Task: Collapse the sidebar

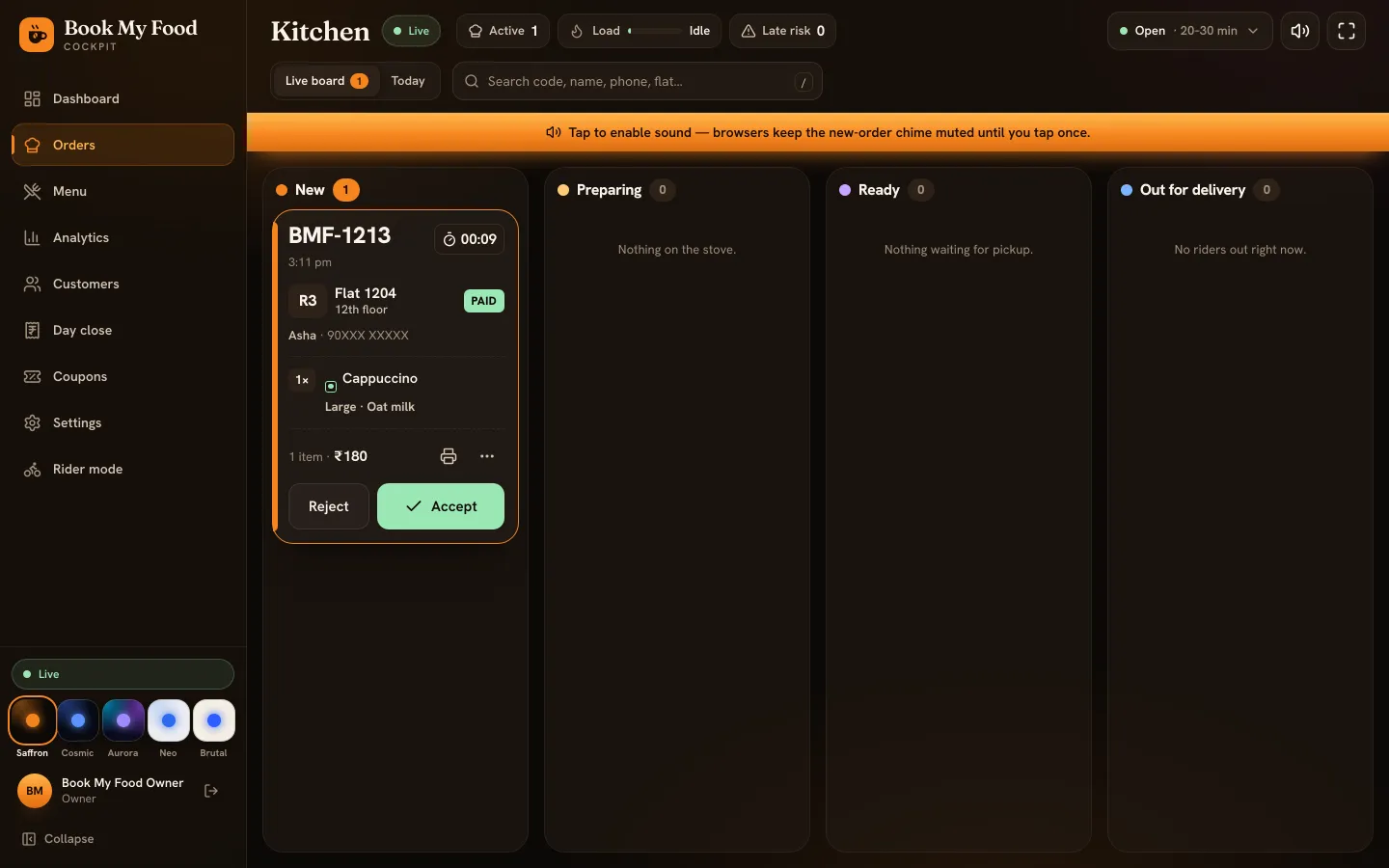Action: [58, 839]
